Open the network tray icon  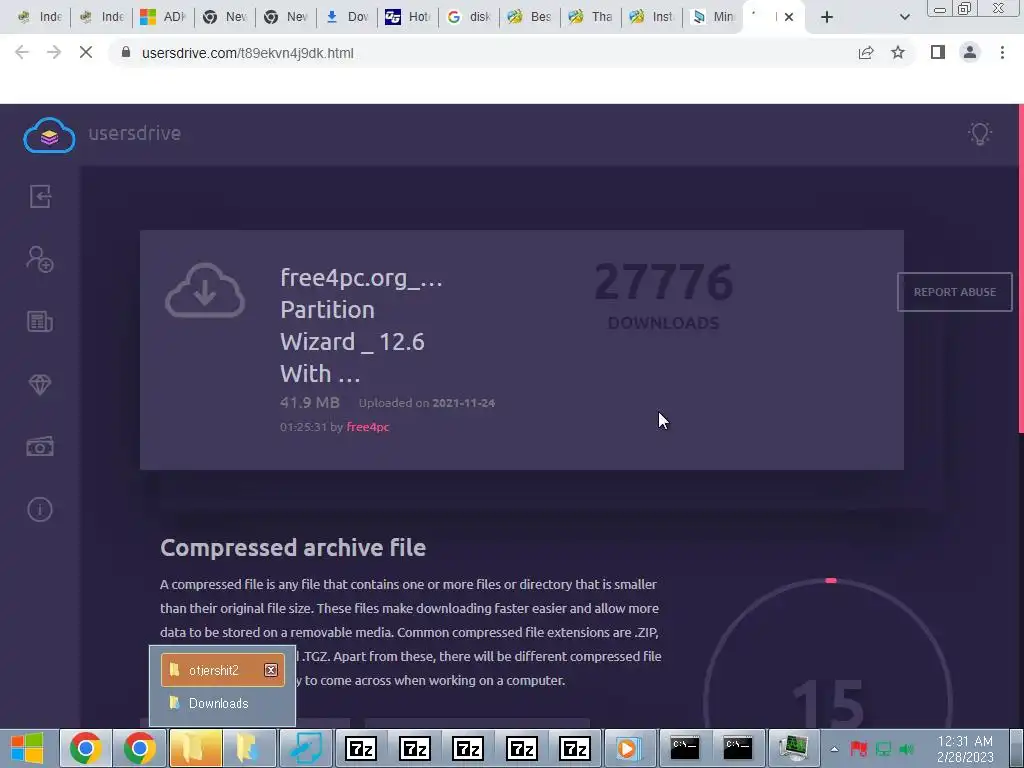[x=883, y=748]
